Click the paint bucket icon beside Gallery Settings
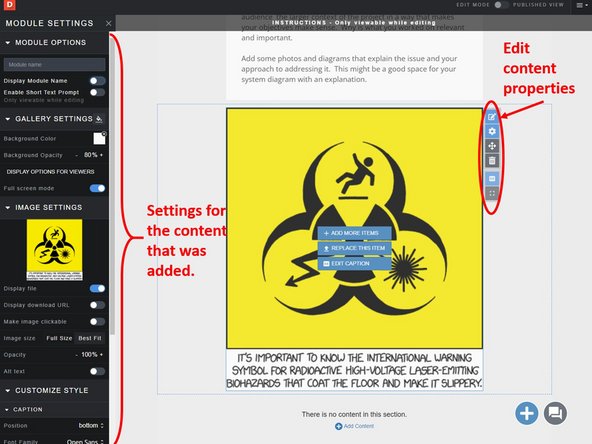The height and width of the screenshot is (444, 592). (x=99, y=119)
